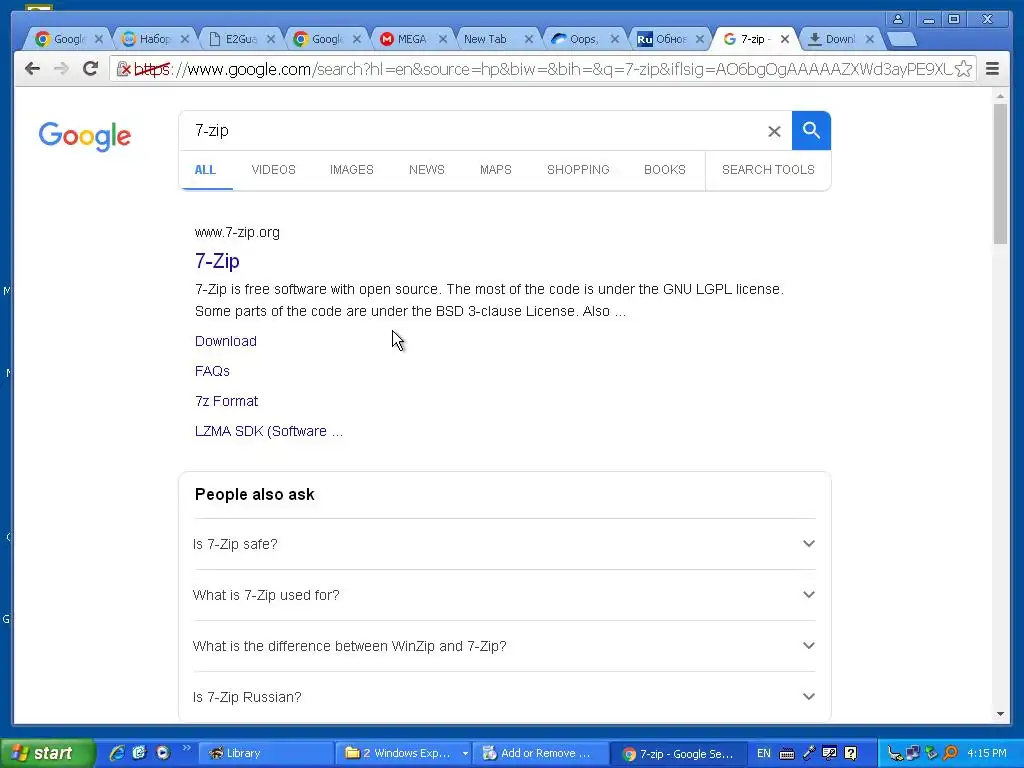The width and height of the screenshot is (1024, 768).
Task: Open Add or Remove taskbar button
Action: tap(541, 753)
